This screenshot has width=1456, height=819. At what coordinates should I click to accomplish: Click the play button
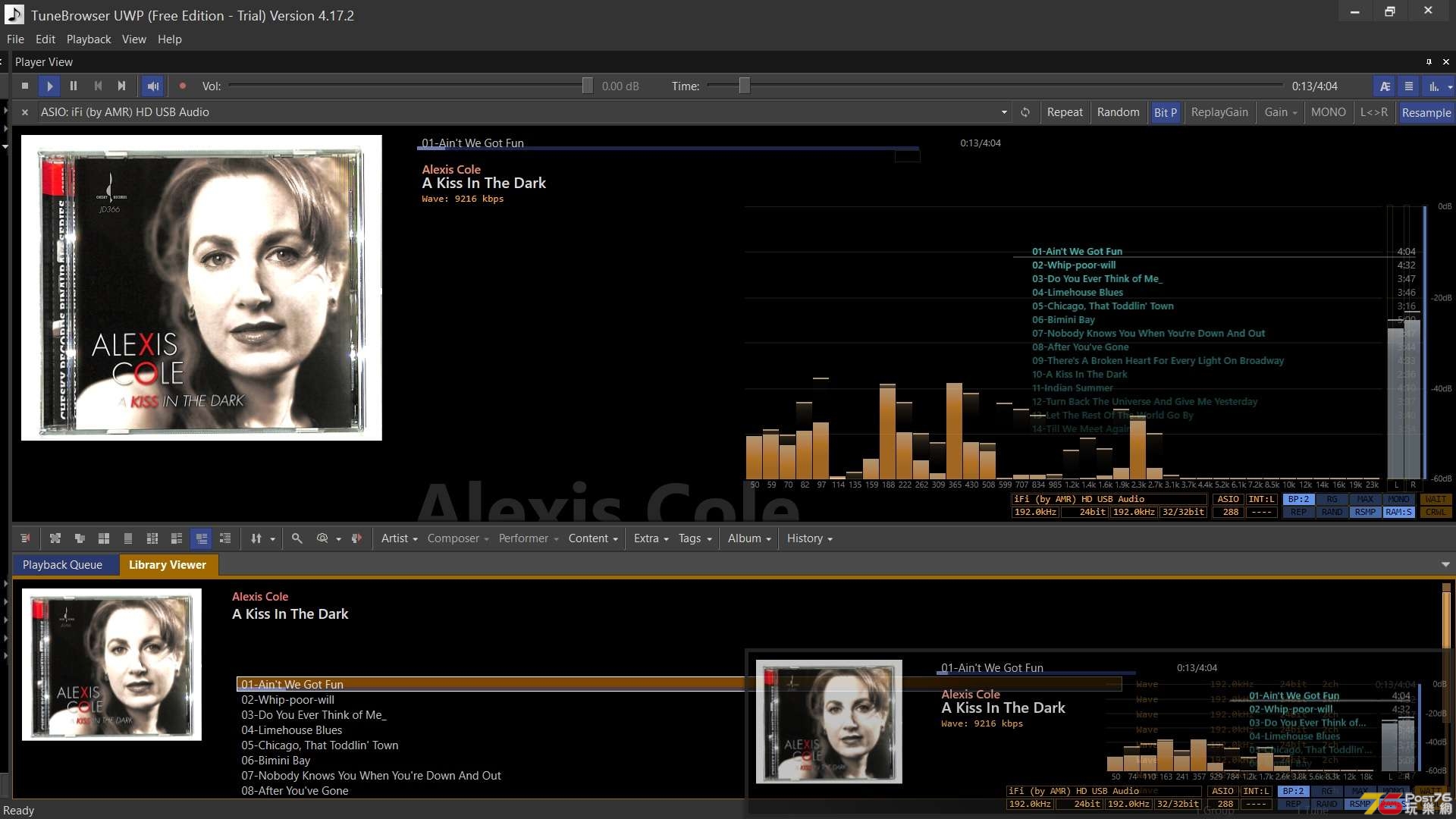(x=49, y=86)
